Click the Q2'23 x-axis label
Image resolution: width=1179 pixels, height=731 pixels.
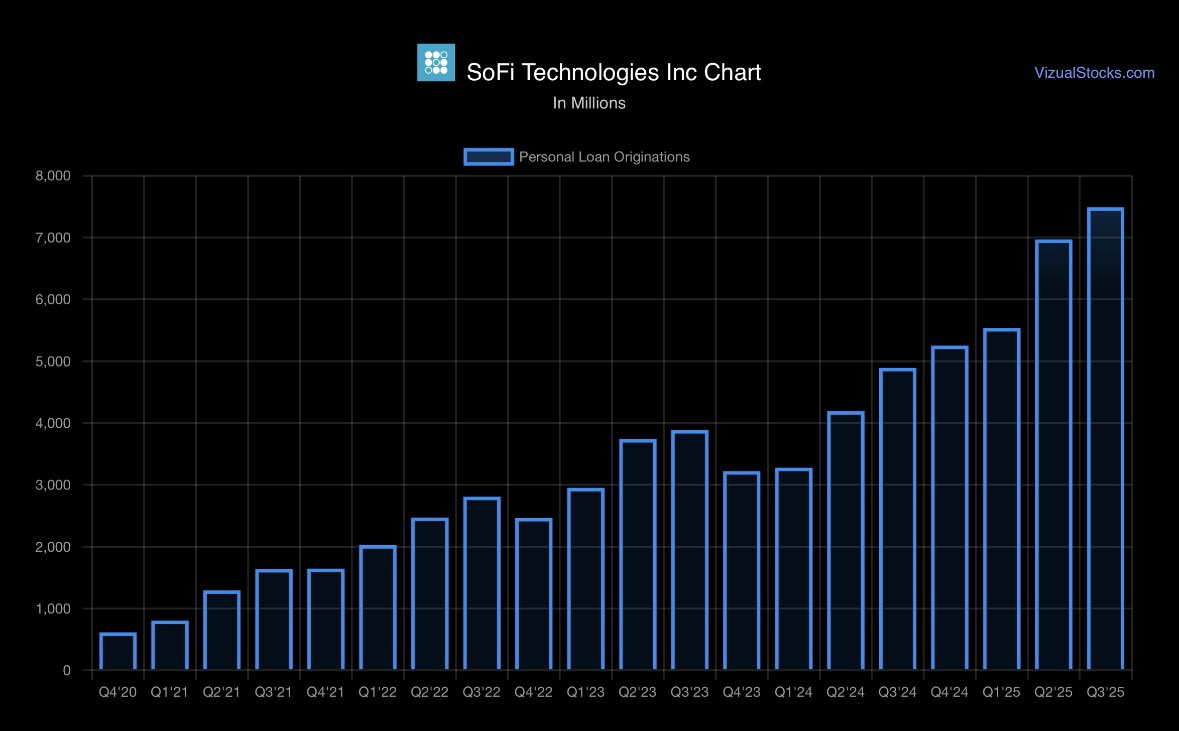(638, 692)
